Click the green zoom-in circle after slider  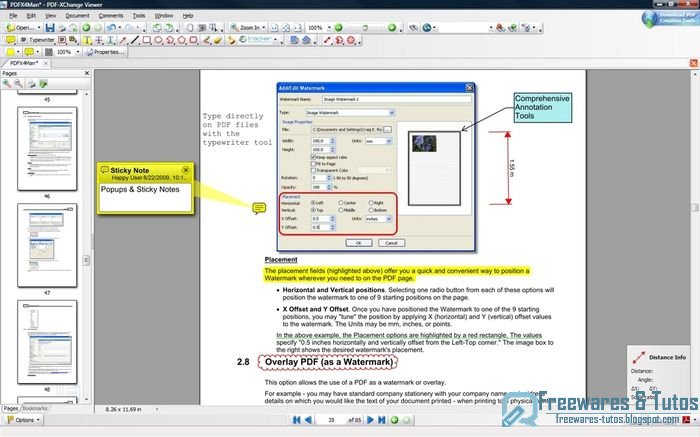pyautogui.click(x=392, y=28)
